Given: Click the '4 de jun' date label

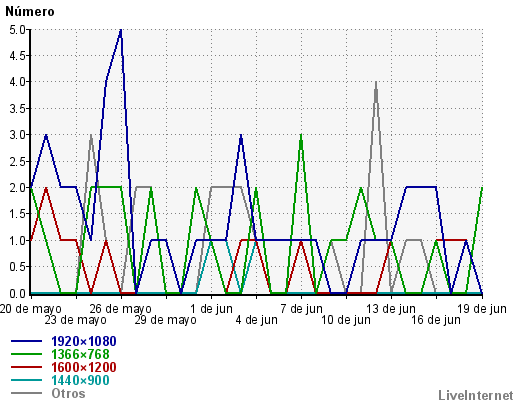Looking at the screenshot, I should [x=256, y=320].
